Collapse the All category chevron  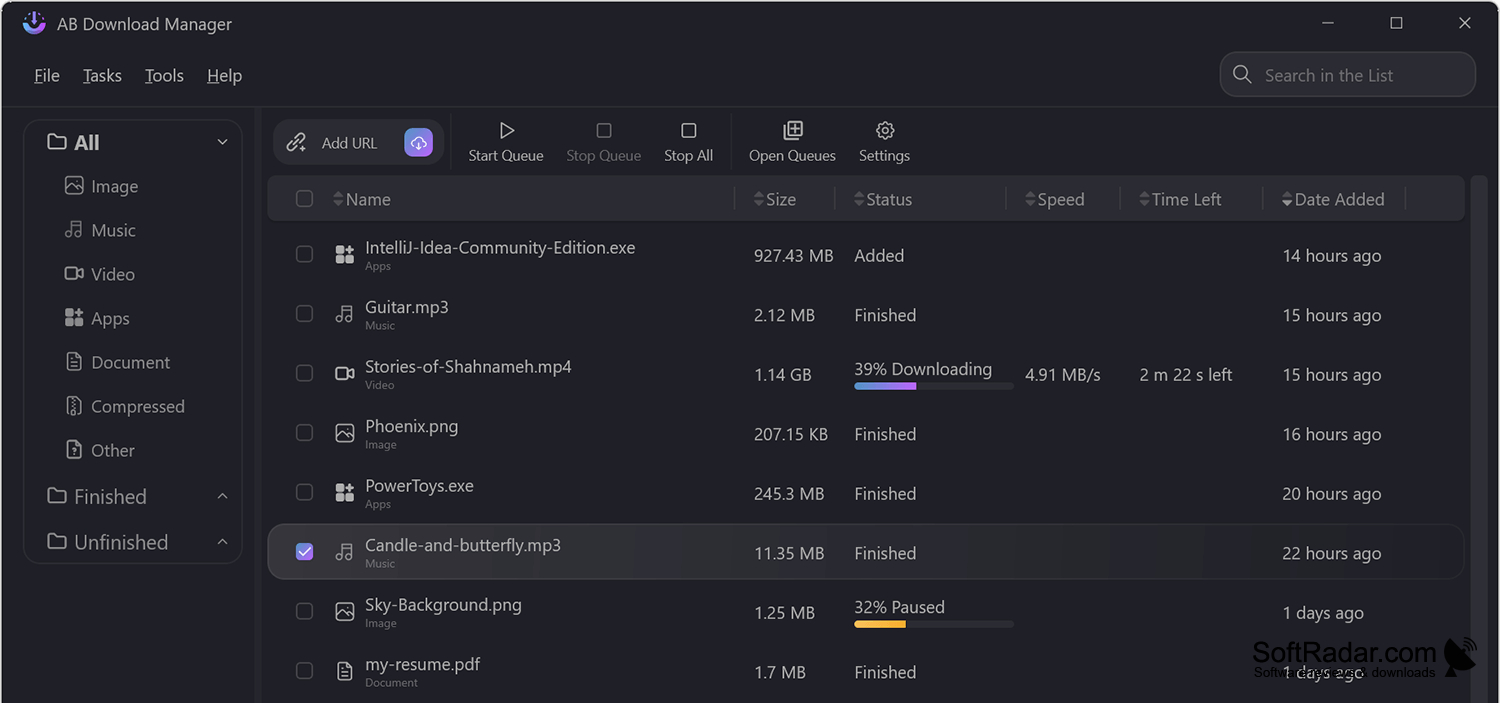[x=222, y=142]
